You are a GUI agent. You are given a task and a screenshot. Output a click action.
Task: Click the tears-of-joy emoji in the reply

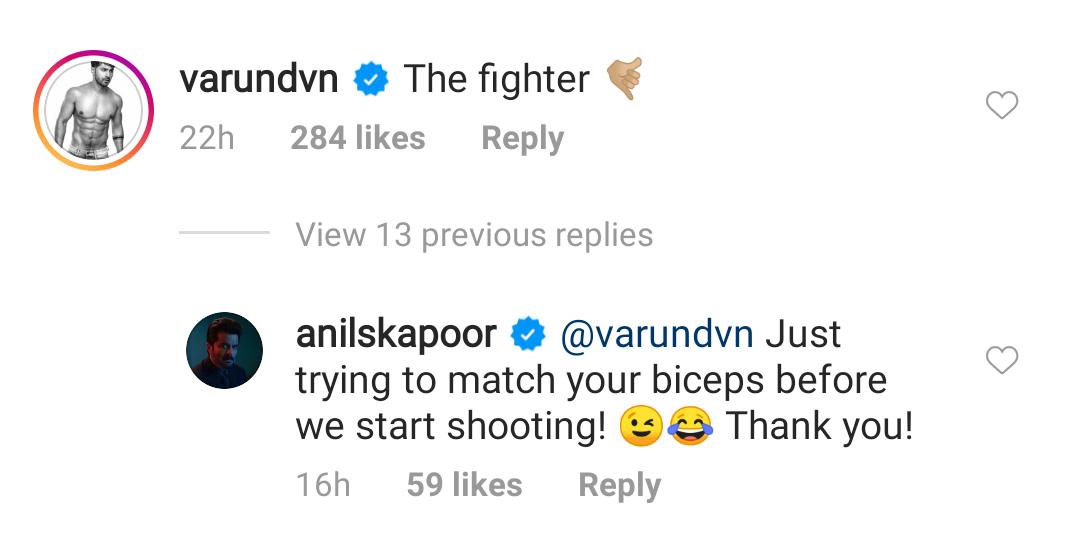pos(691,427)
